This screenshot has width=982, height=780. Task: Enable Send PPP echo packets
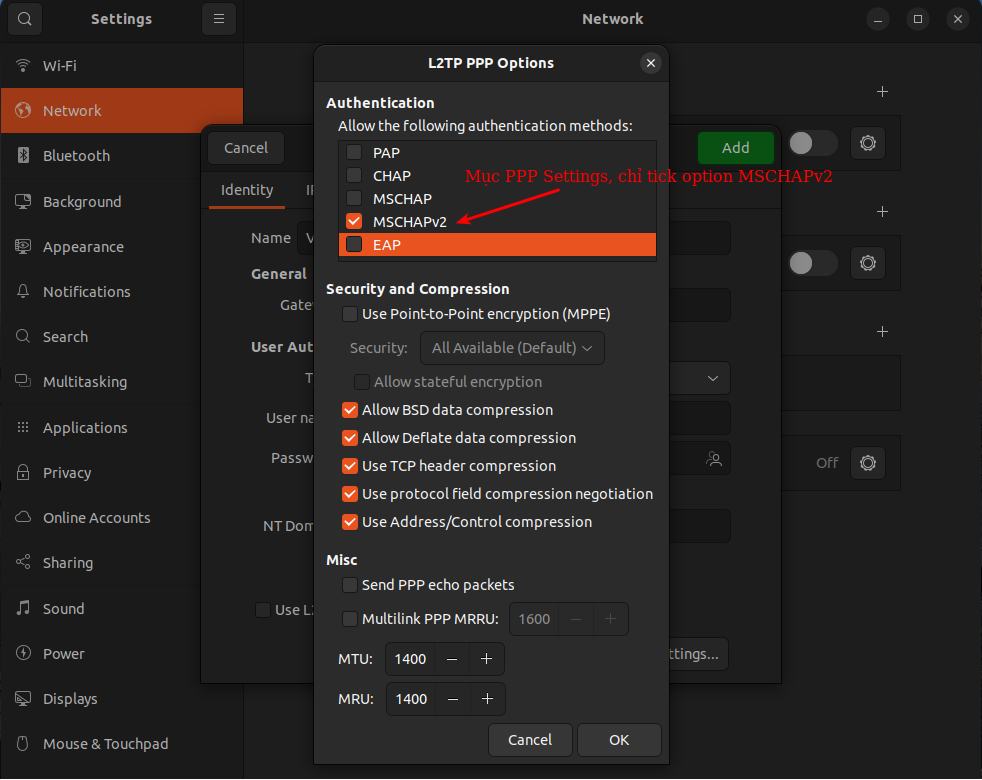350,585
